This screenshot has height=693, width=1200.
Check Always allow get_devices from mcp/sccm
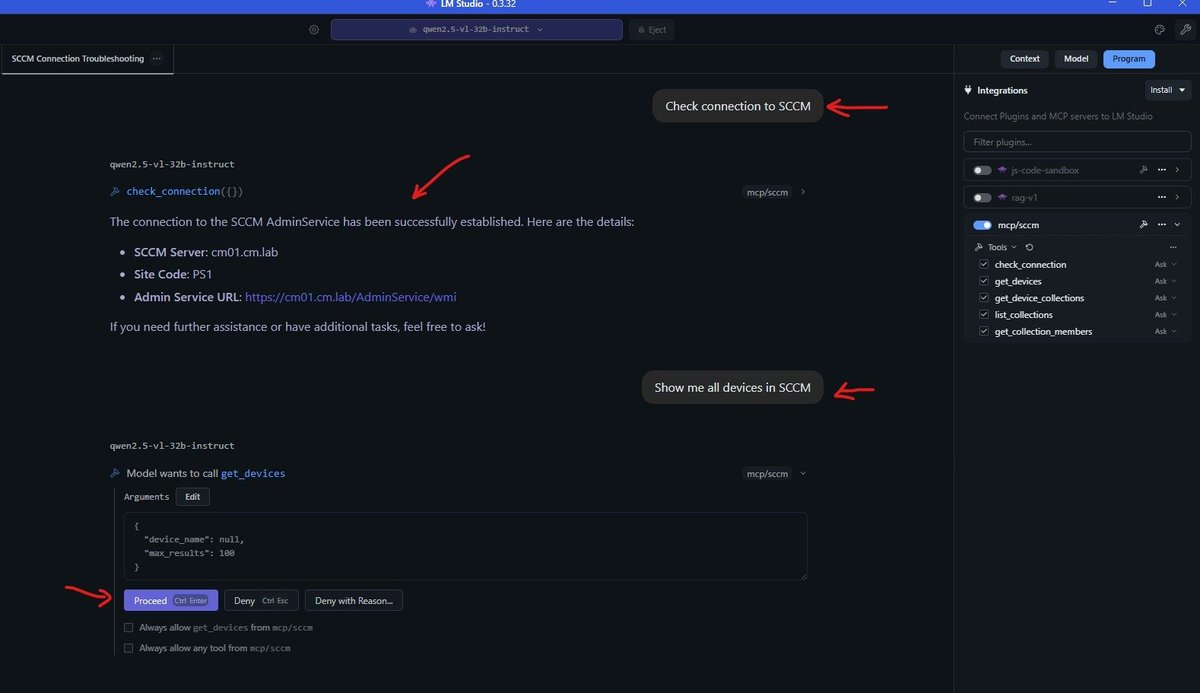(x=128, y=628)
